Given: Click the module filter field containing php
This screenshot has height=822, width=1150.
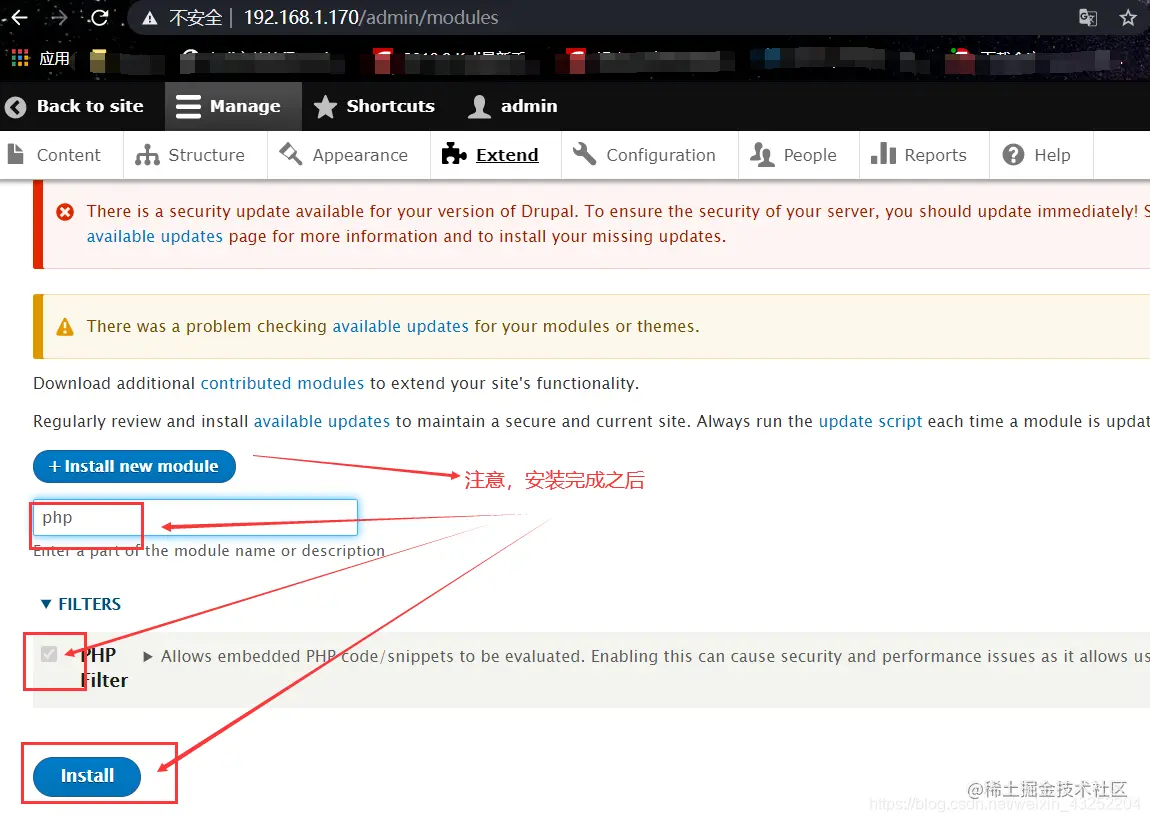Looking at the screenshot, I should pyautogui.click(x=195, y=518).
